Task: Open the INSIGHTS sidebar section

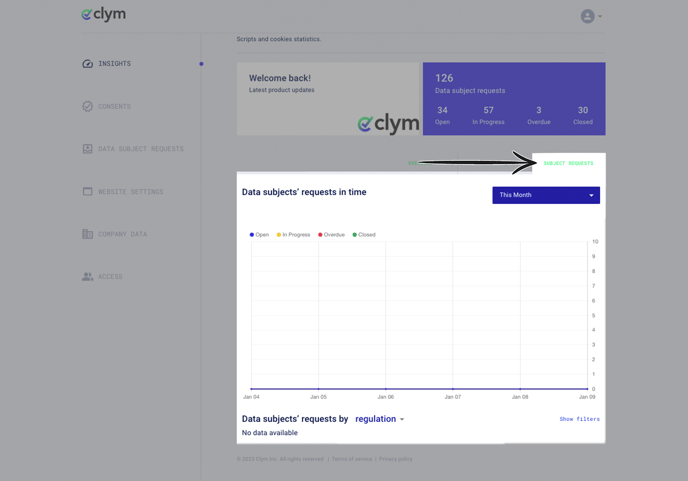Action: 115,64
